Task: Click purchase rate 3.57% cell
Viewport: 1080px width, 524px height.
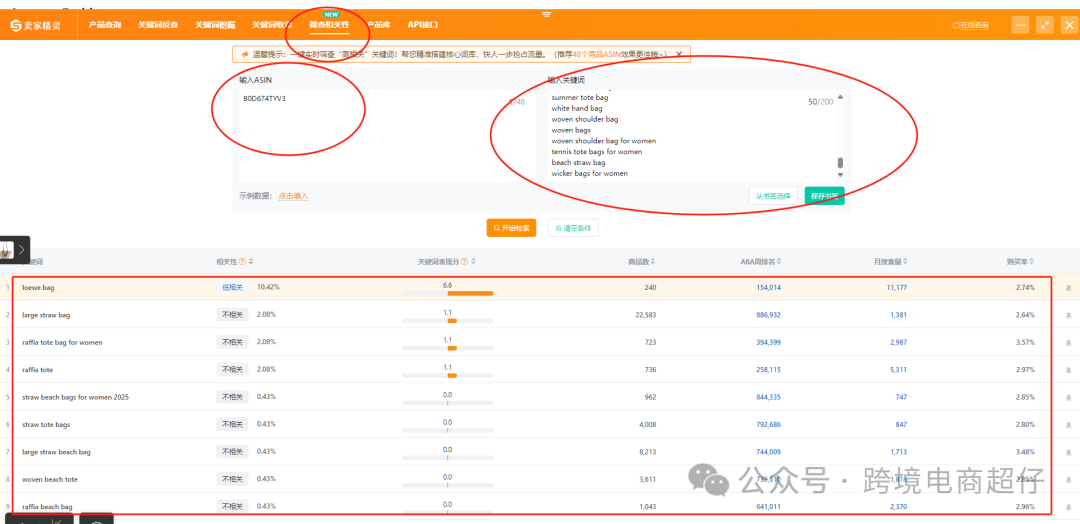Action: tap(1025, 342)
